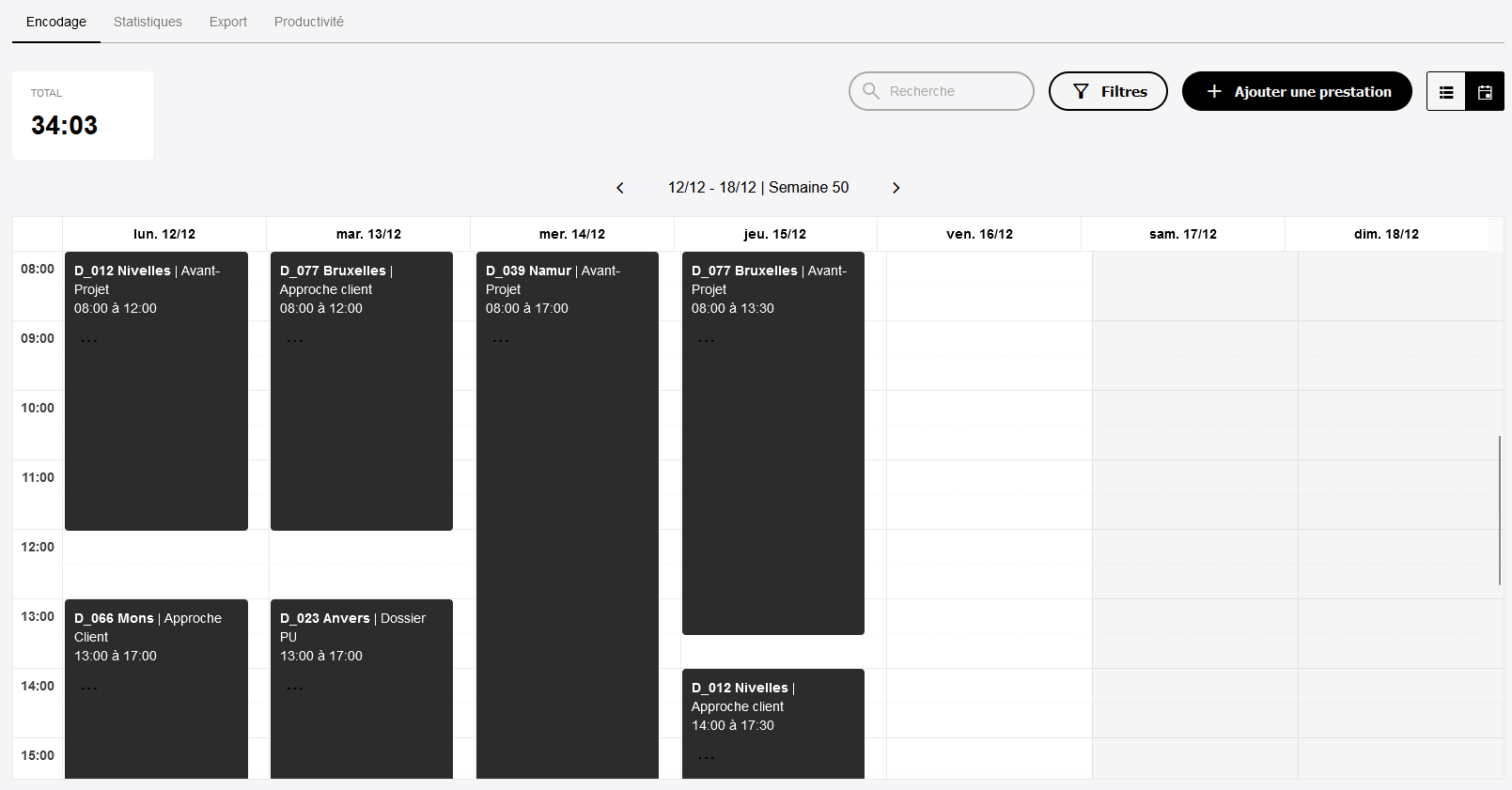Open options dots on D_039 Namur entry
The width and height of the screenshot is (1512, 790).
tap(501, 341)
